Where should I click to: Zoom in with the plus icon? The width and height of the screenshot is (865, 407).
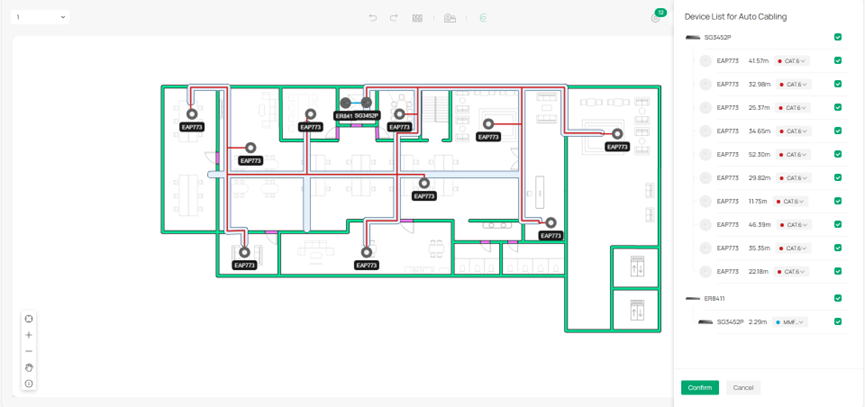click(x=29, y=335)
